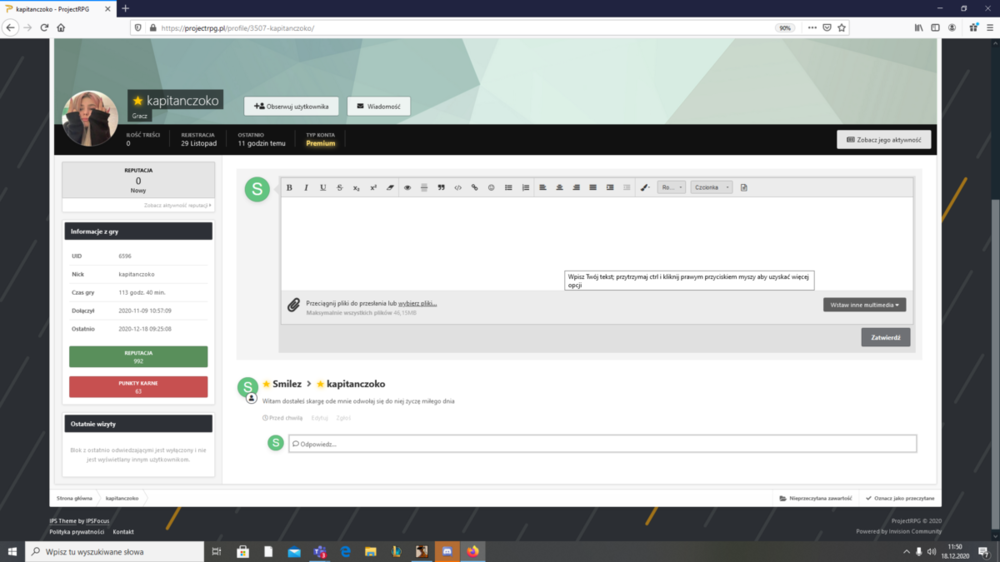
Task: Click the code snippet icon
Action: pyautogui.click(x=458, y=188)
